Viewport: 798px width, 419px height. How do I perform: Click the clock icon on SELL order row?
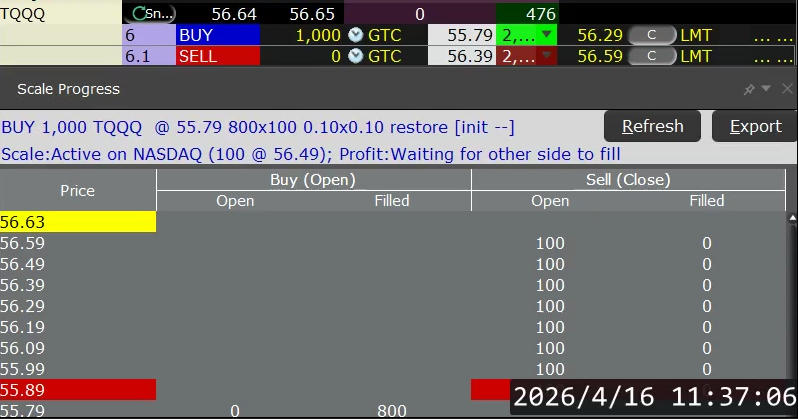tap(357, 57)
